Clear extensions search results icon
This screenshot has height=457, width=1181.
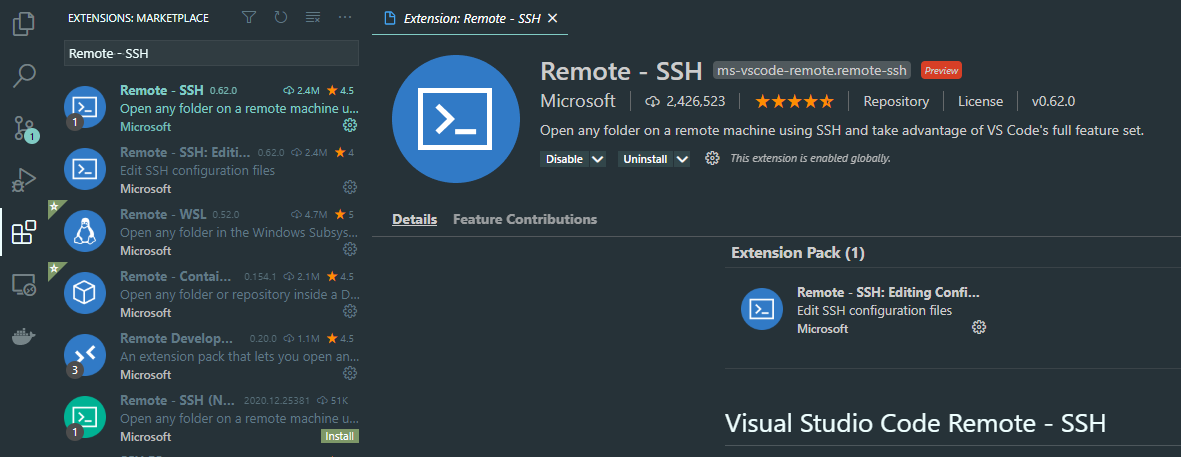(x=313, y=17)
